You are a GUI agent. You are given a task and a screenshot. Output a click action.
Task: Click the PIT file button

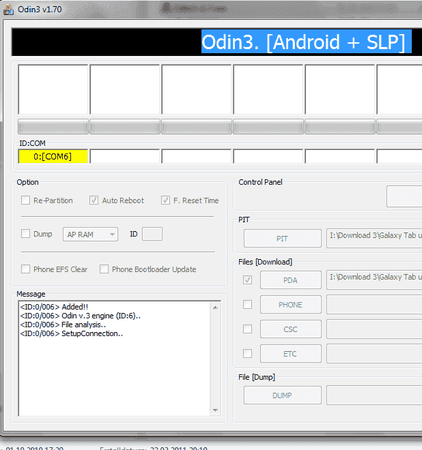pos(283,239)
